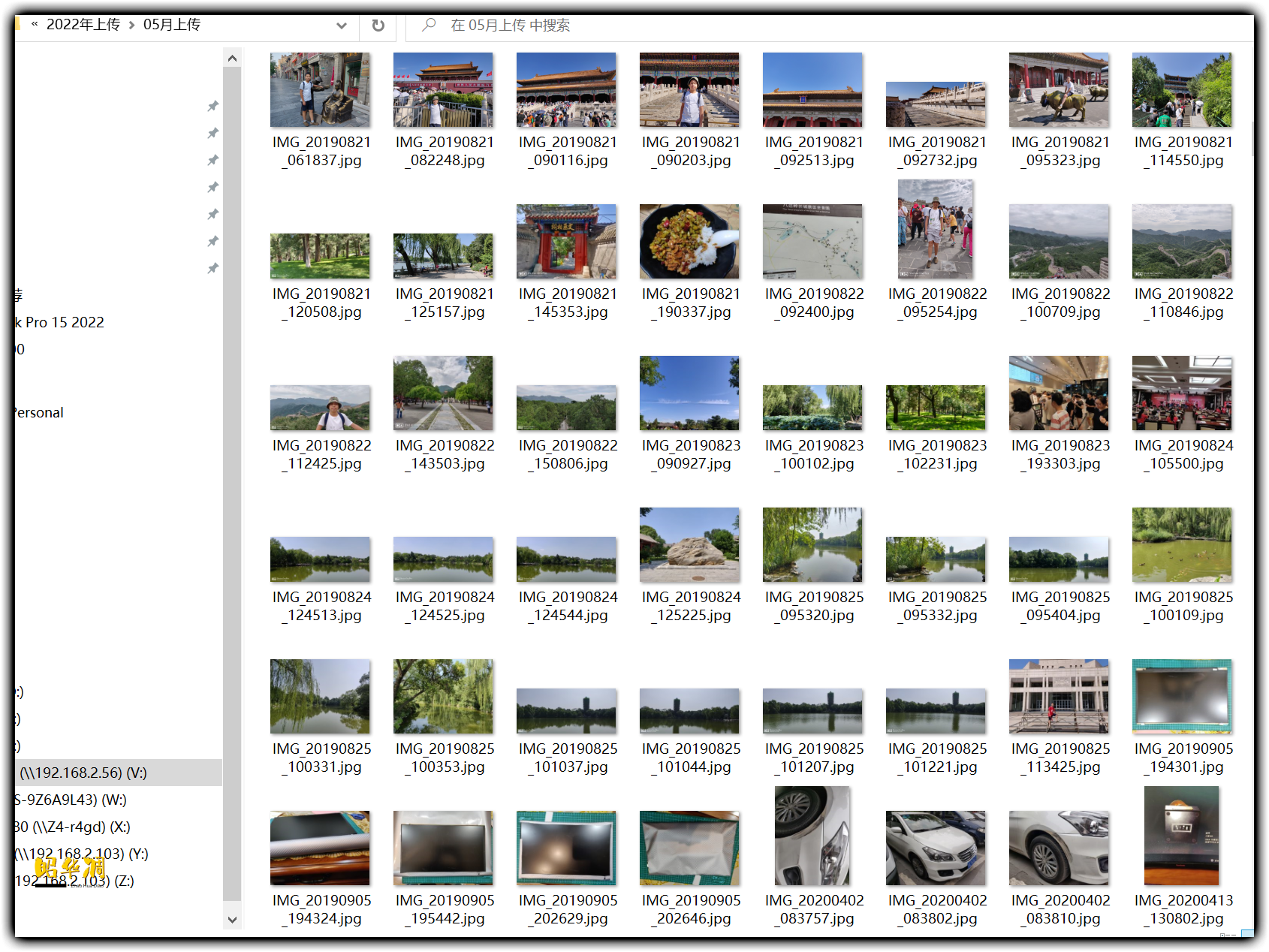
Task: Select thumbnail IMG_20190824_124525.jpg
Action: (x=444, y=559)
